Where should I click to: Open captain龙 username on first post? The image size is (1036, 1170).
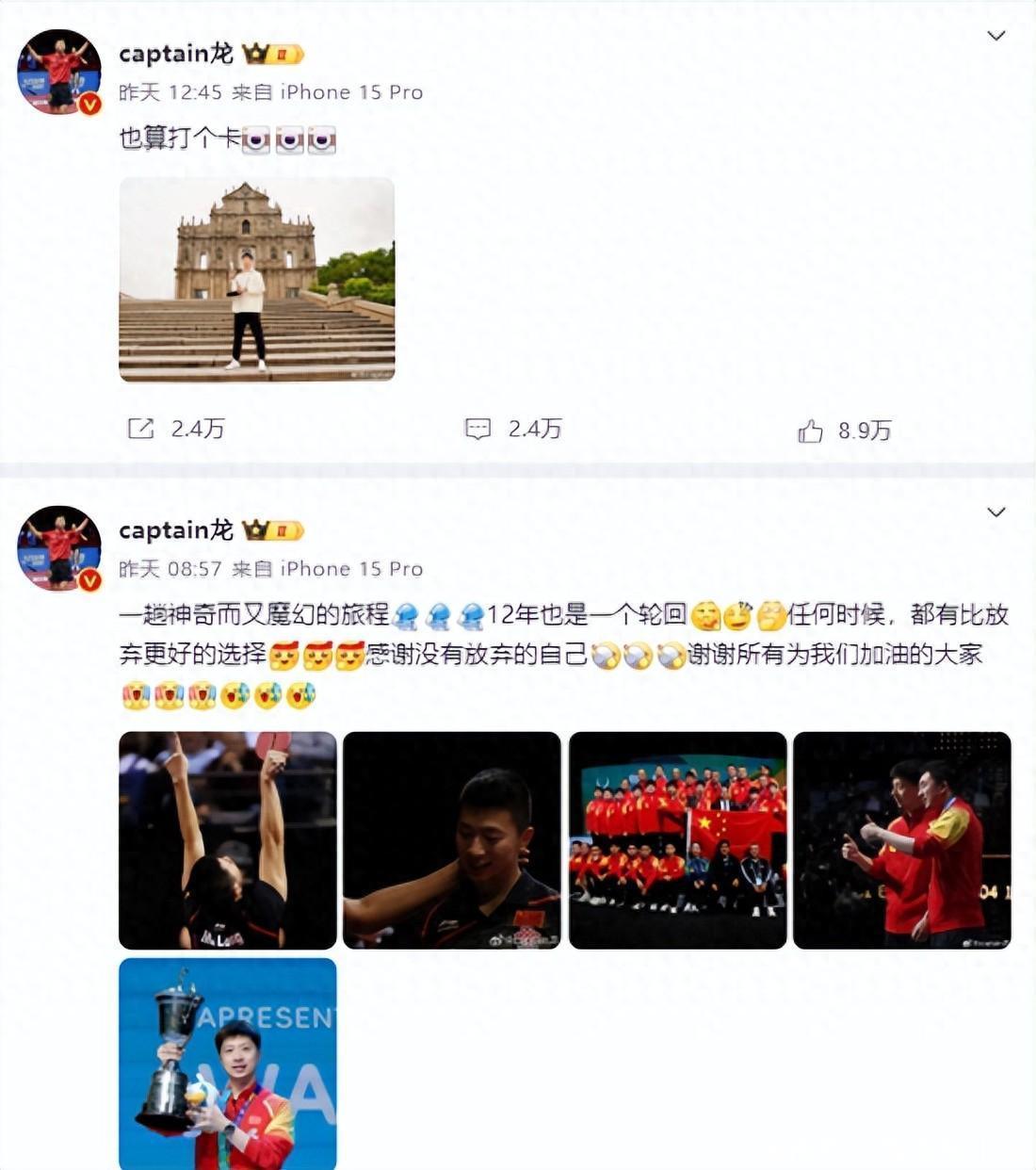(x=176, y=54)
